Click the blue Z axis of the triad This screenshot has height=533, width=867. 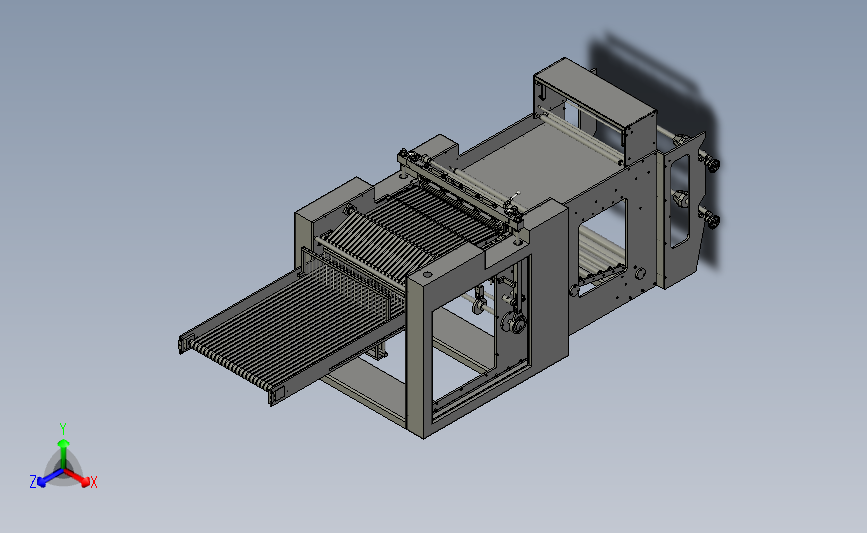51,478
